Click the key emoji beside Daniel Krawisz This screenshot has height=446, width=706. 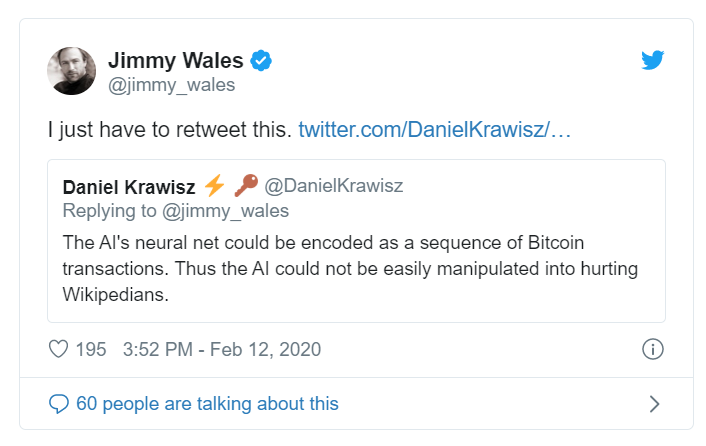point(245,186)
